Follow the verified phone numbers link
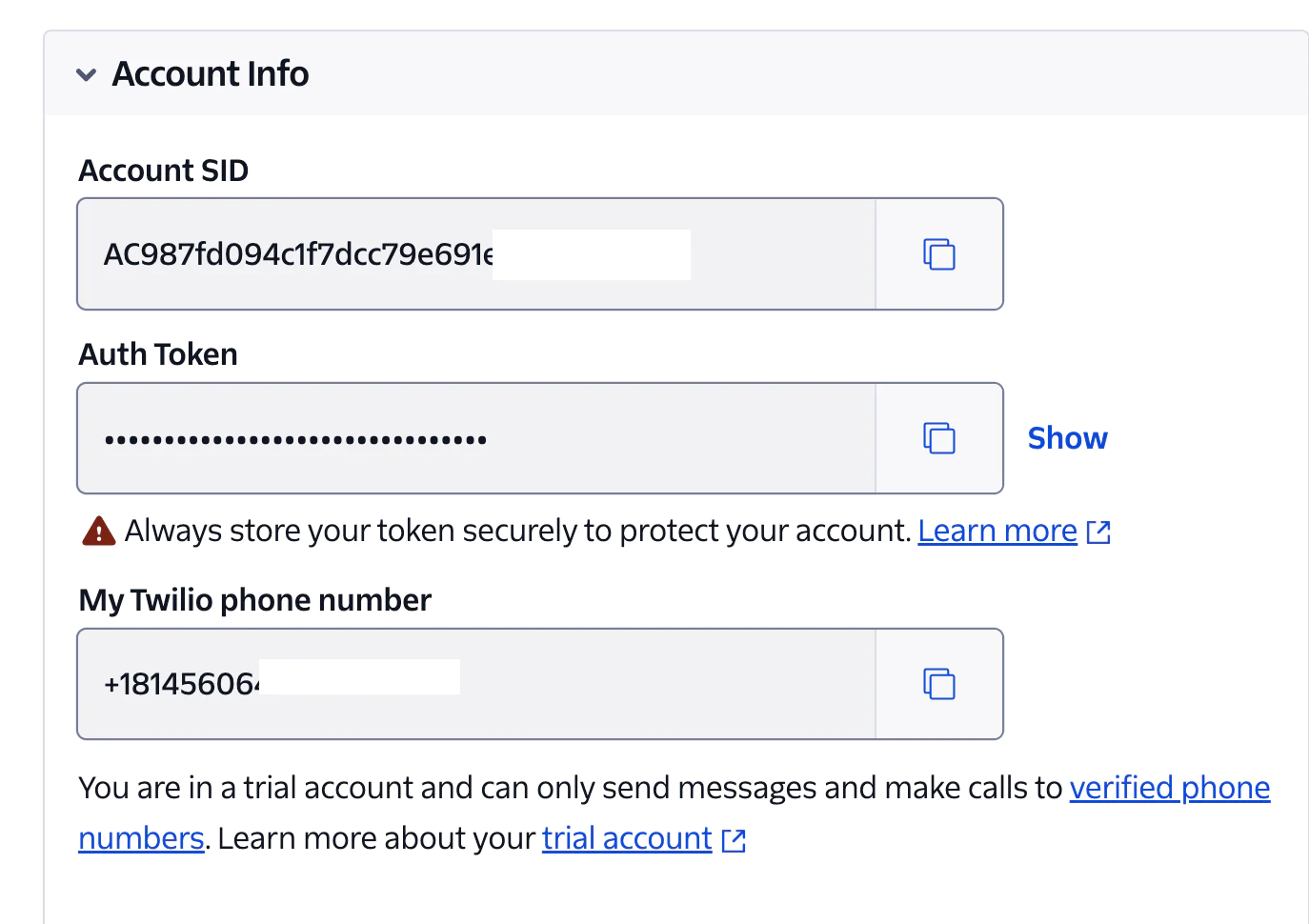1309x924 pixels. click(1169, 788)
